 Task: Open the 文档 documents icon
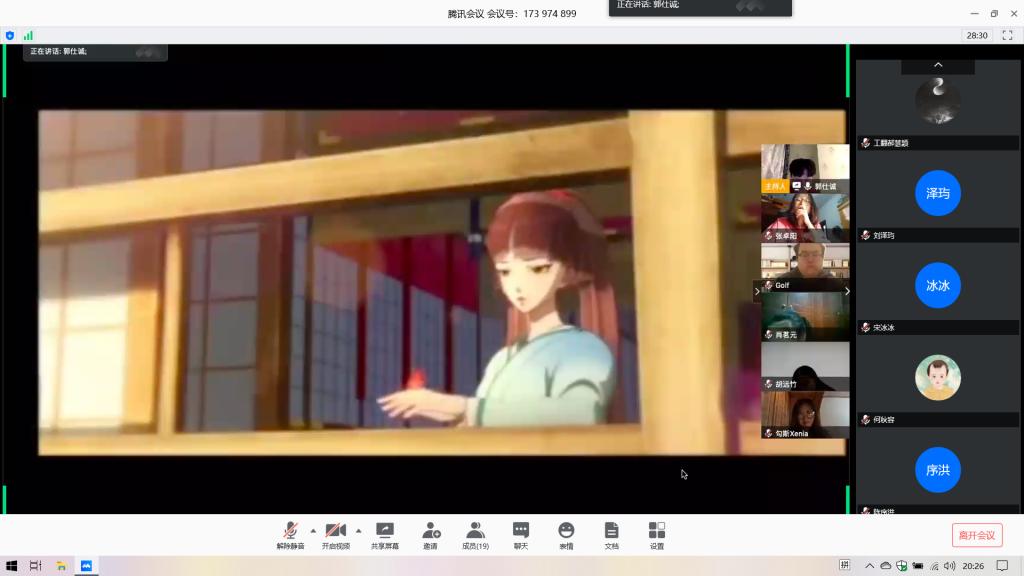click(611, 536)
